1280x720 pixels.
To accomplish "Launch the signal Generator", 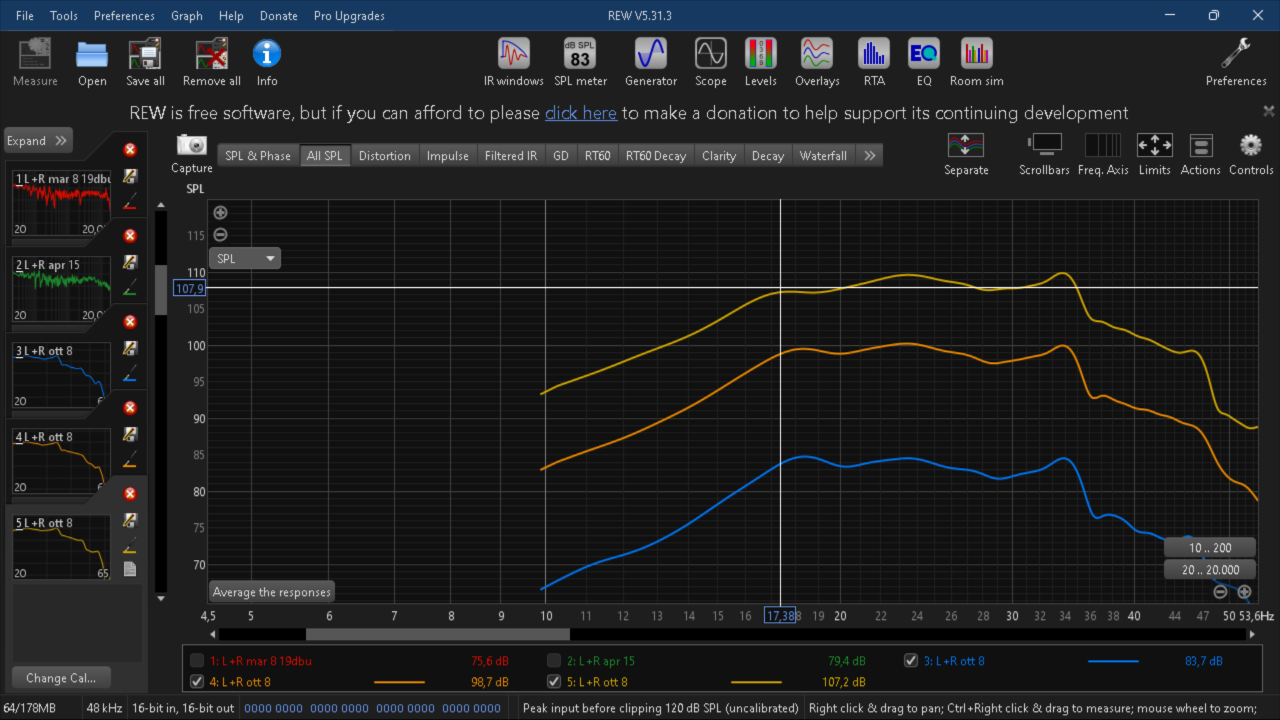I will (x=651, y=62).
